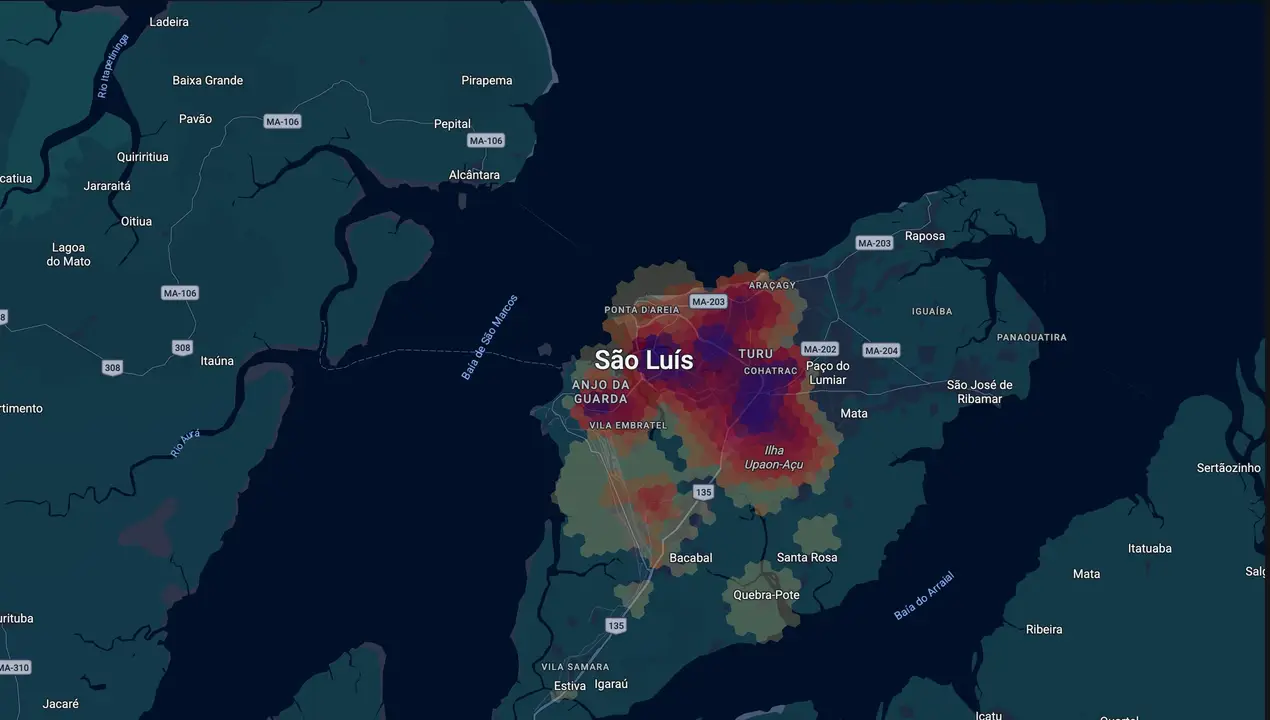Image resolution: width=1270 pixels, height=720 pixels.
Task: Select the Oitiua label
Action: (136, 221)
